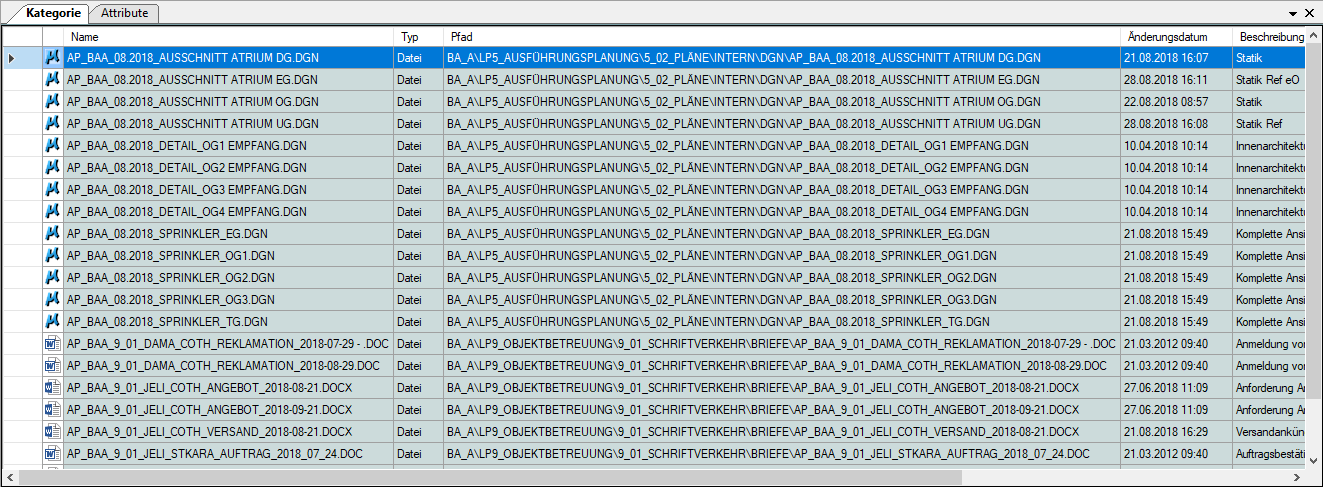
Task: Click Word icon of JELI_COTH_VERSAND_2018-08-21
Action: [53, 432]
